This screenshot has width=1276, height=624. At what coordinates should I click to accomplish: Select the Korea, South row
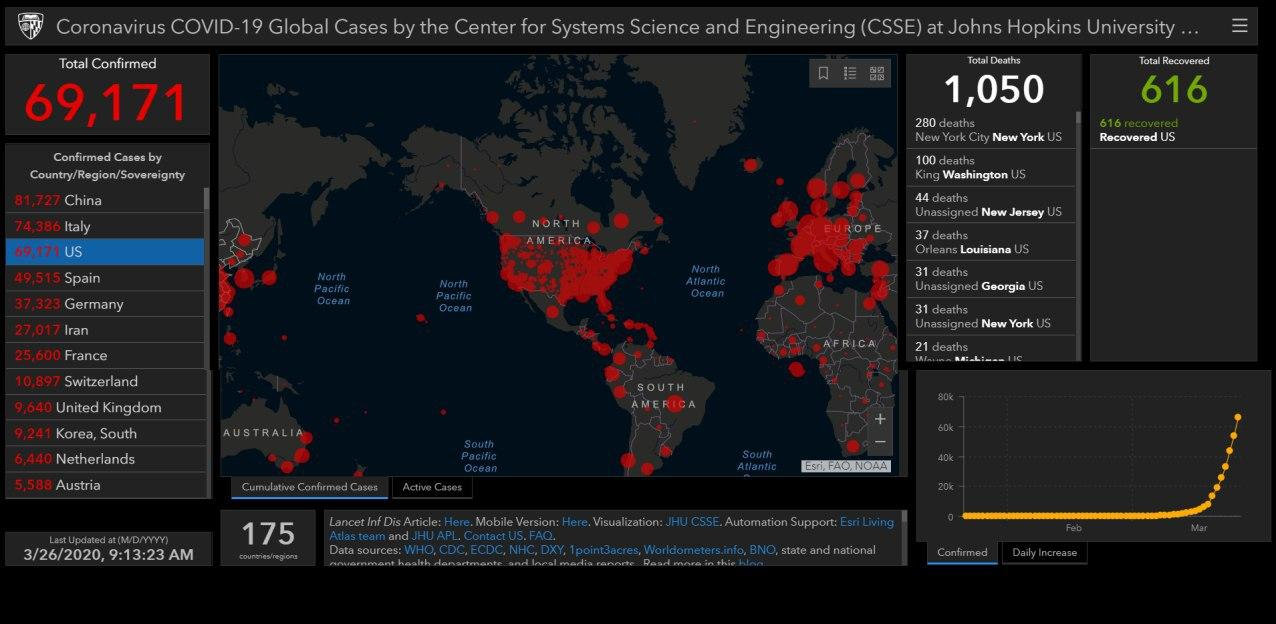click(x=105, y=433)
